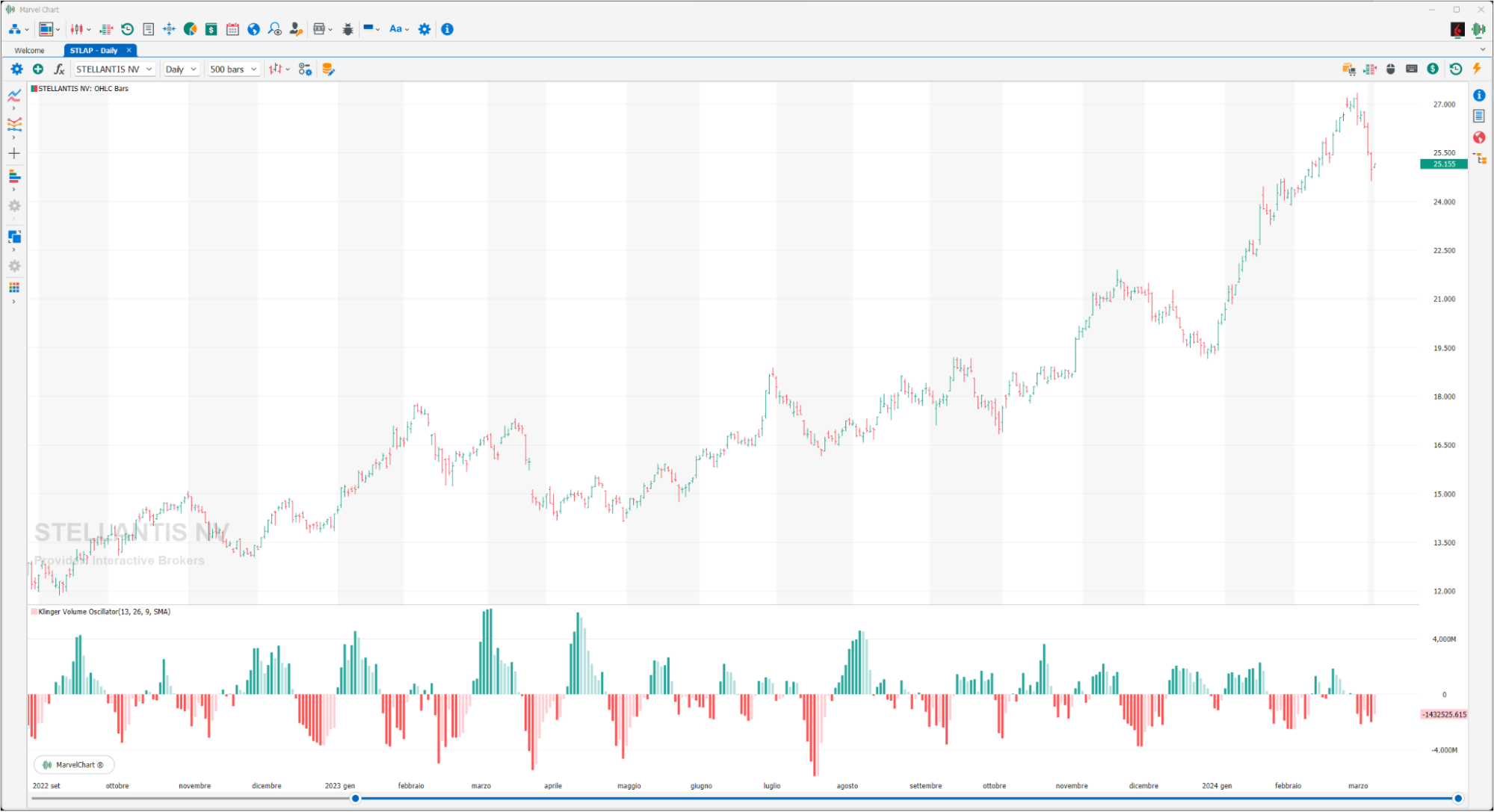Click the orange database edit icon
The image size is (1494, 812).
pos(328,69)
